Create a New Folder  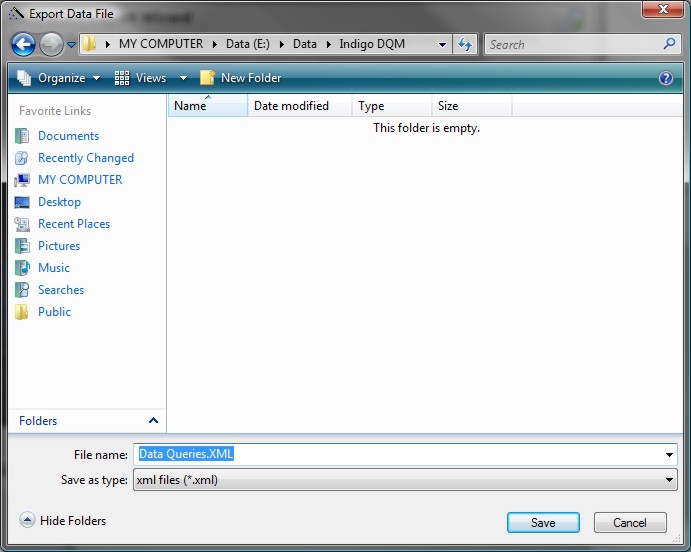[x=240, y=78]
